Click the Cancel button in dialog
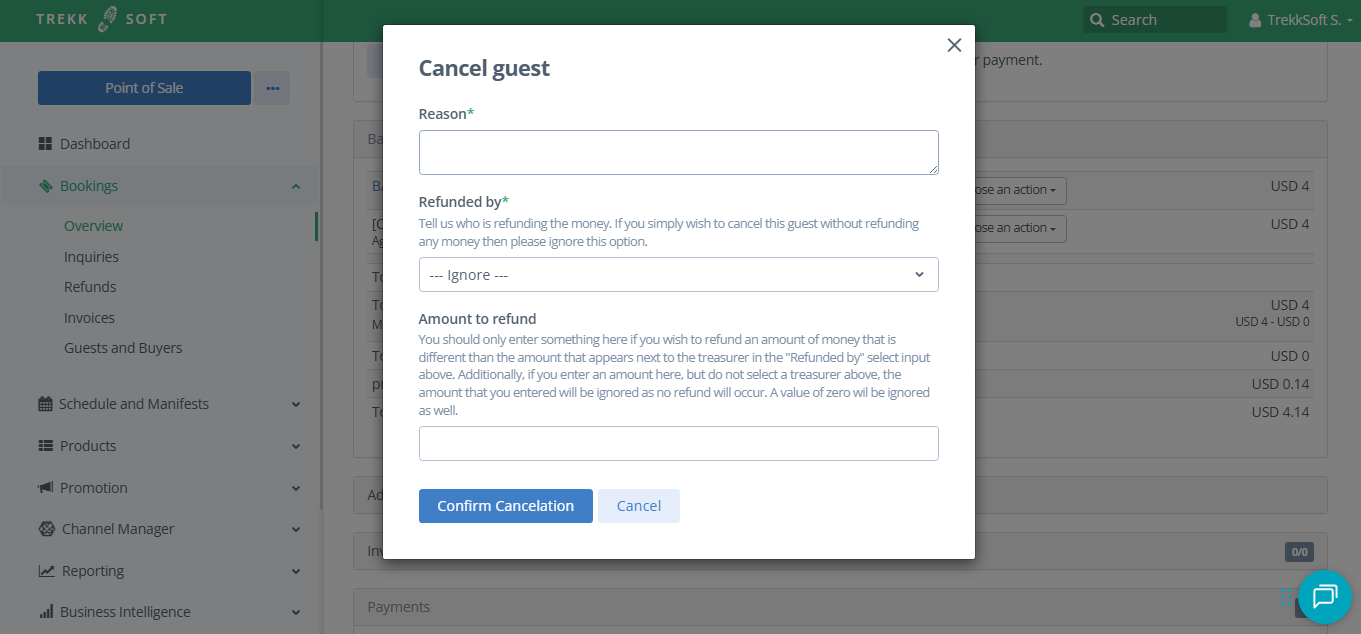Image resolution: width=1361 pixels, height=634 pixels. tap(638, 506)
